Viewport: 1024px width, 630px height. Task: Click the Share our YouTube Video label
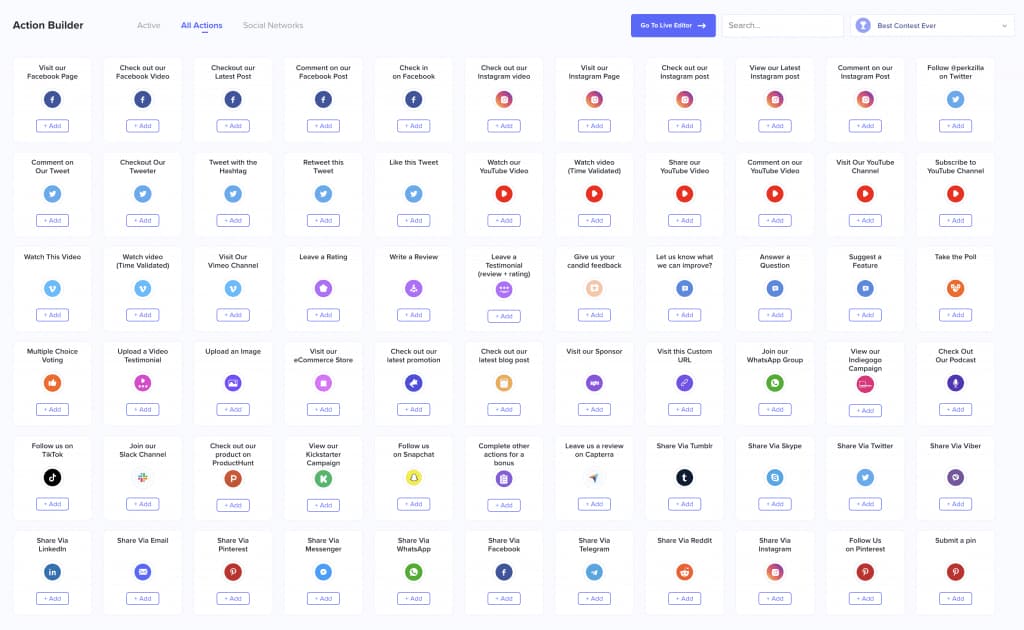tap(684, 166)
